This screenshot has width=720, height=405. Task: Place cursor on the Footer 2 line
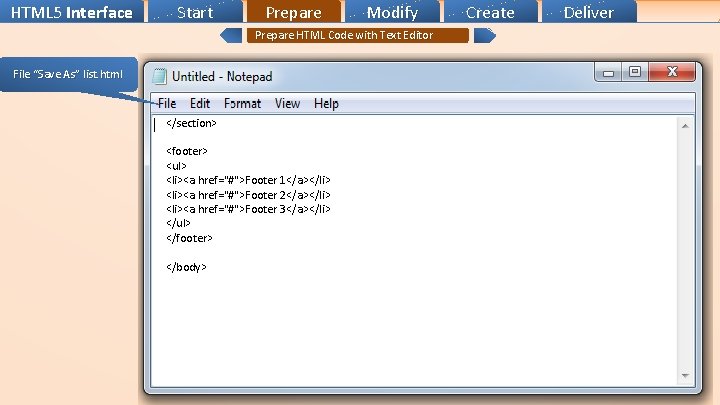pos(248,195)
